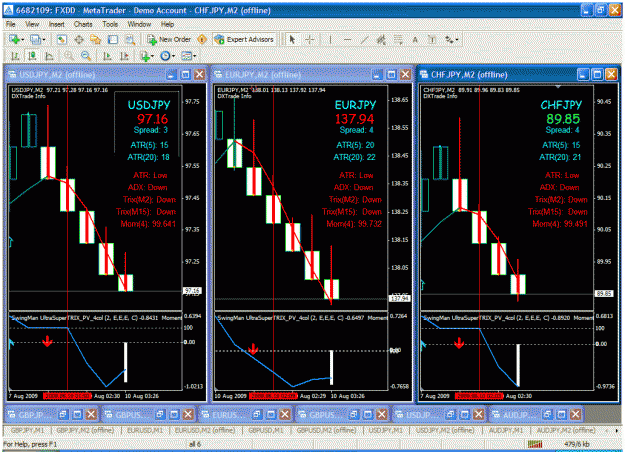Click the '479/6 kb' traffic indicator

[577, 444]
